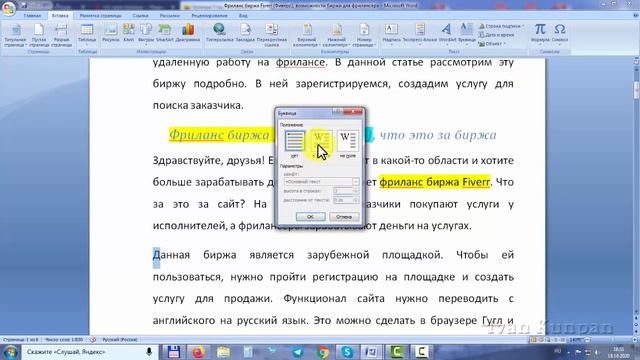This screenshot has height=360, width=640.
Task: Click the word count in the status bar
Action: tap(64, 340)
